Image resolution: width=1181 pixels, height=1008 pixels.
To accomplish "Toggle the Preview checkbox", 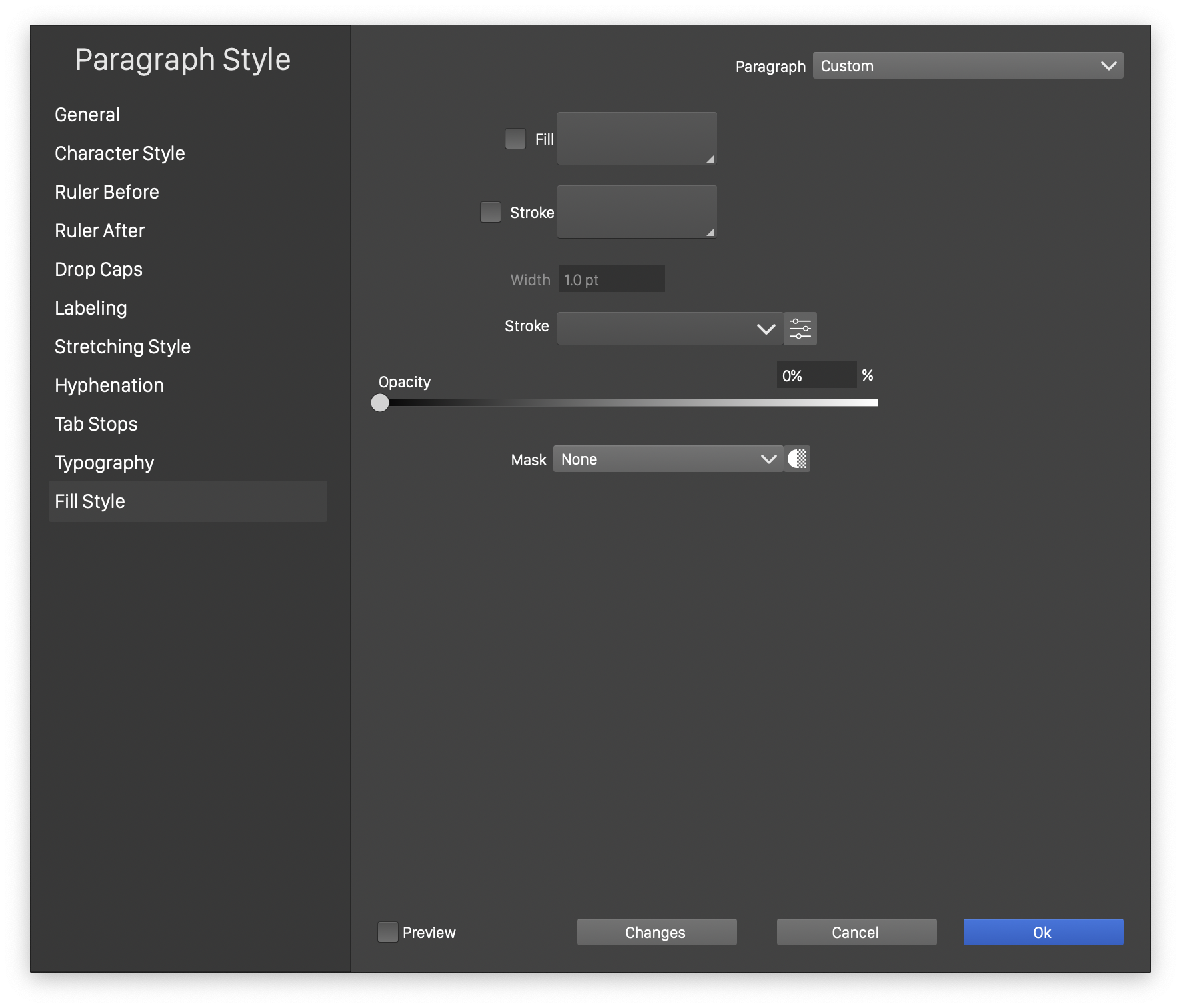I will (388, 932).
